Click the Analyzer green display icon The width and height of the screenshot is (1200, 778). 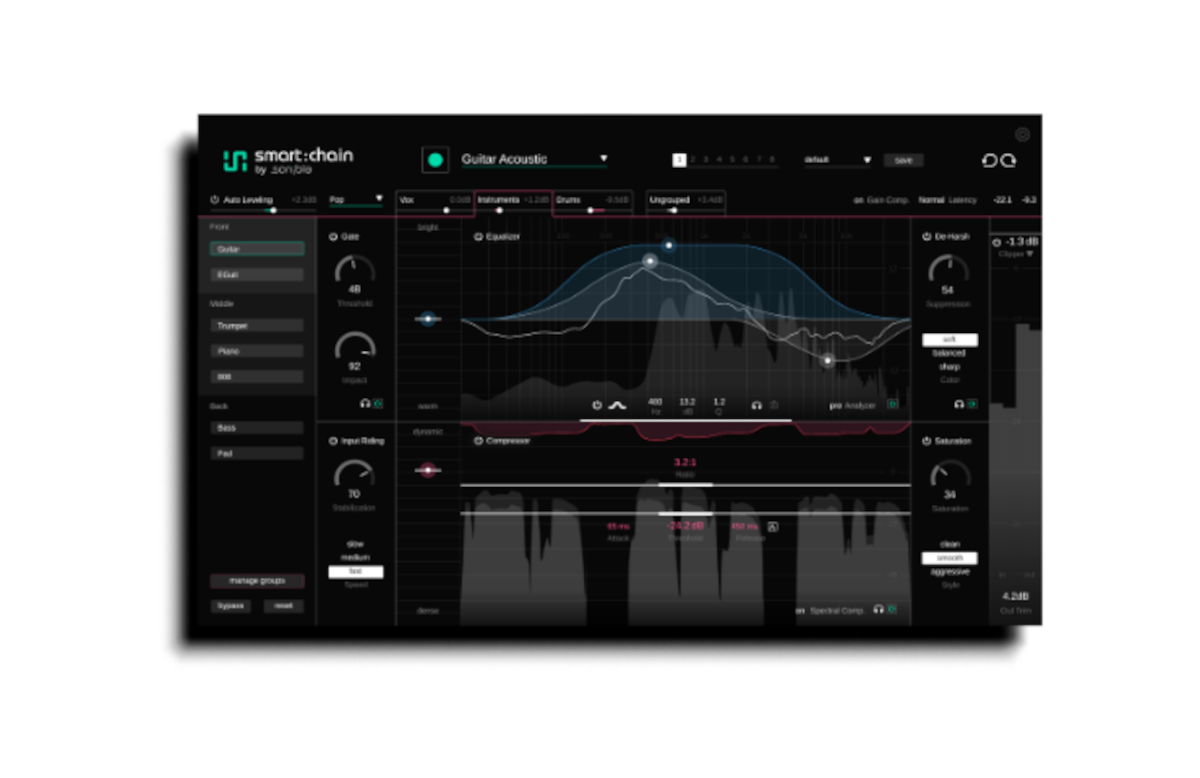[x=893, y=405]
